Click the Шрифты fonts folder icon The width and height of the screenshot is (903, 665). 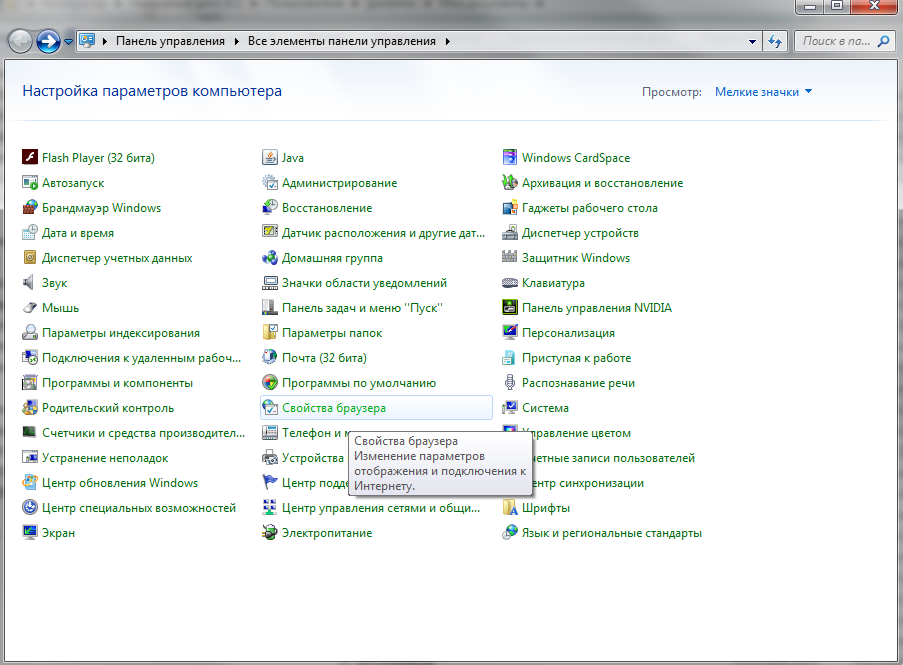click(x=509, y=508)
